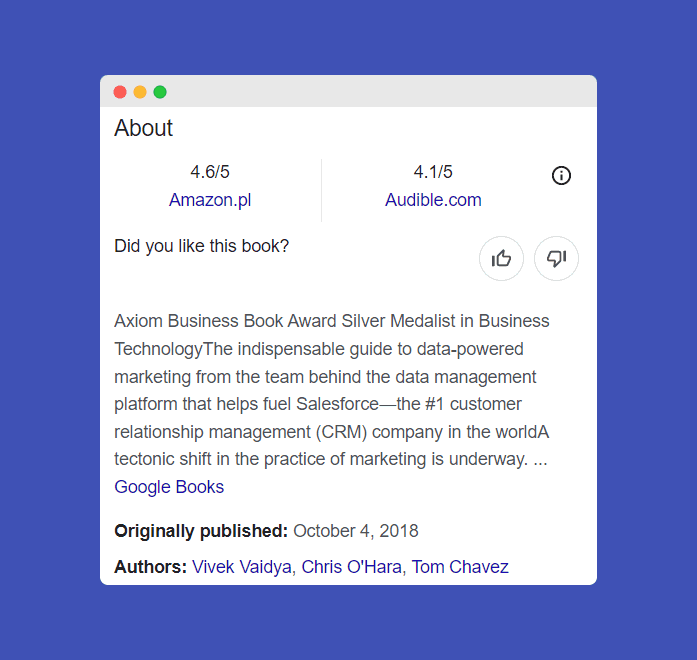Viewport: 697px width, 660px height.
Task: Click the green maximize window button
Action: click(x=160, y=92)
